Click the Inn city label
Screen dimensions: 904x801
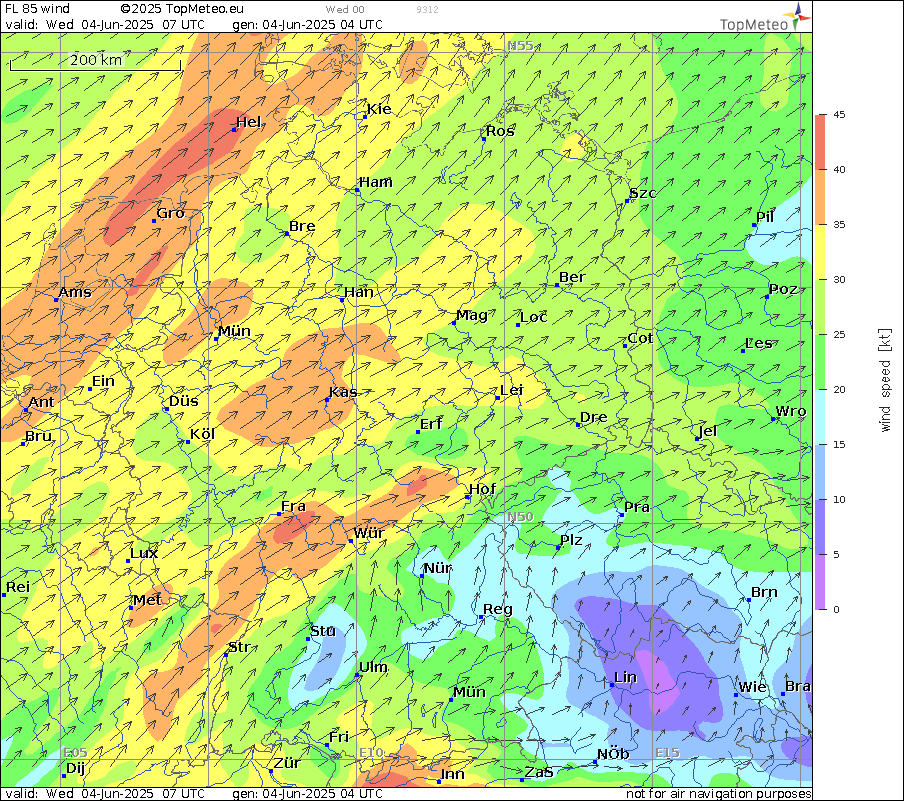(x=453, y=774)
